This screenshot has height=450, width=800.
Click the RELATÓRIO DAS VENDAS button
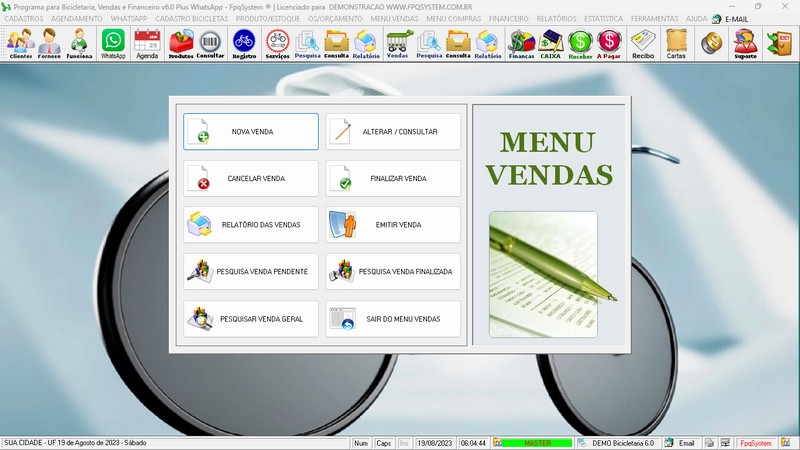[x=251, y=224]
